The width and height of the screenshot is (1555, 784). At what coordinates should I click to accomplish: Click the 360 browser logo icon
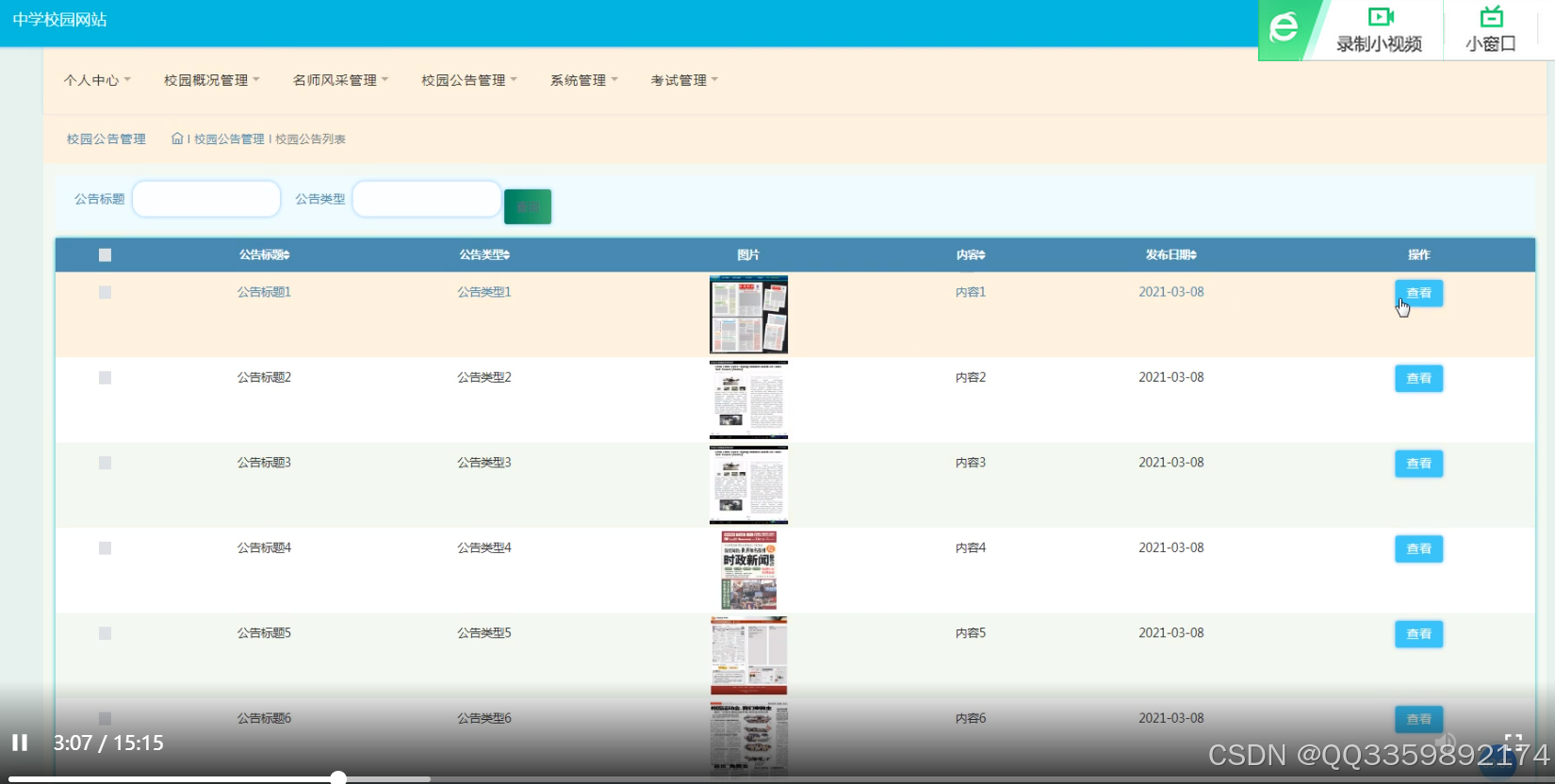coord(1284,27)
